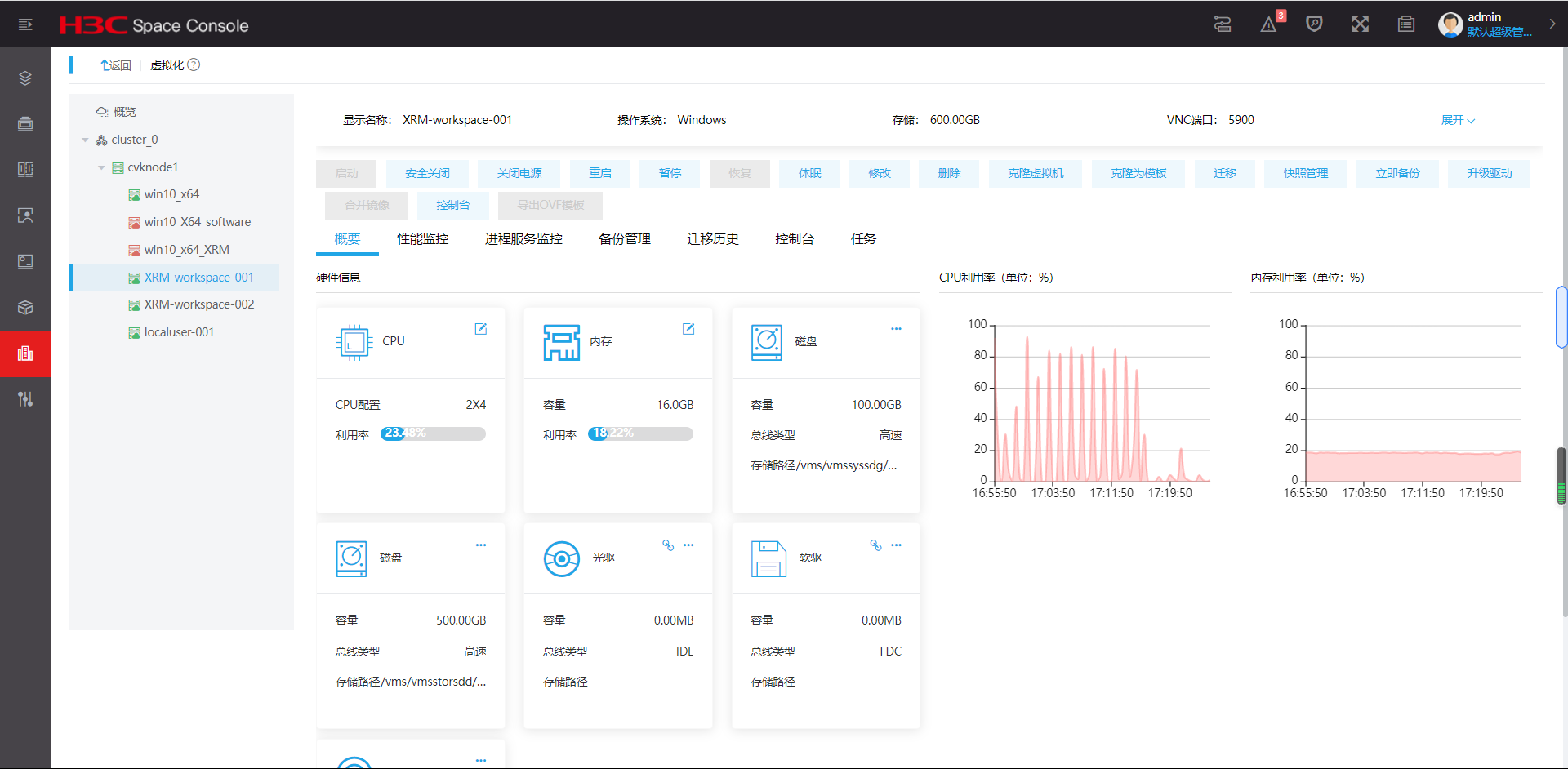Screen dimensions: 1568x769
Task: Open the 备份管理 tab
Action: point(624,239)
